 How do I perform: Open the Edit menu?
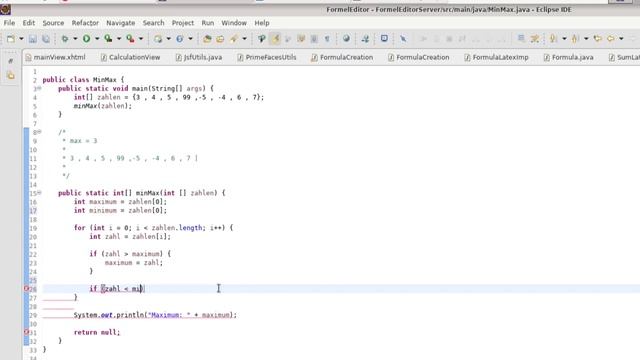(29, 23)
